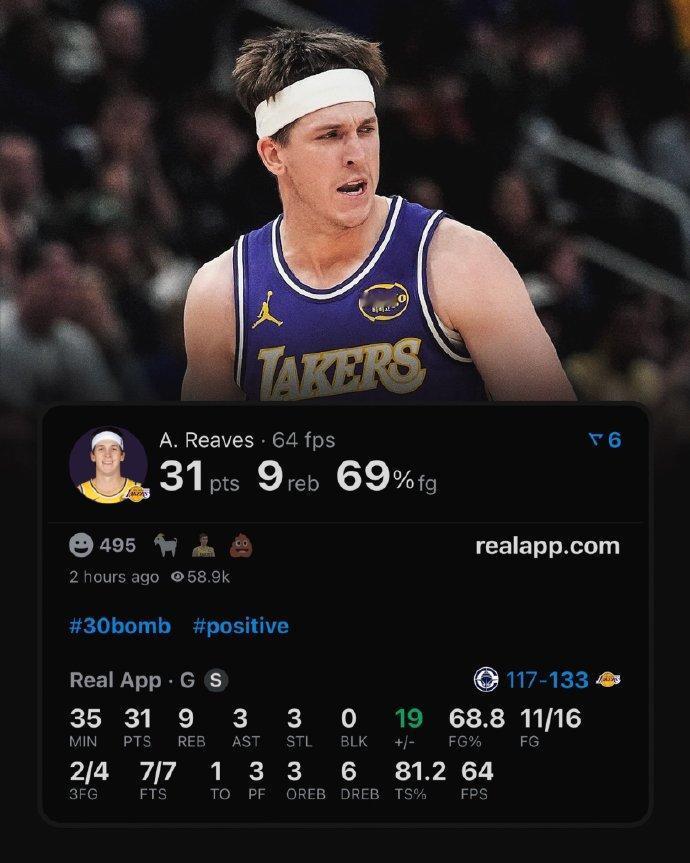Screen dimensions: 690x863
Task: Tap the opponent team logo by score
Action: 486,680
